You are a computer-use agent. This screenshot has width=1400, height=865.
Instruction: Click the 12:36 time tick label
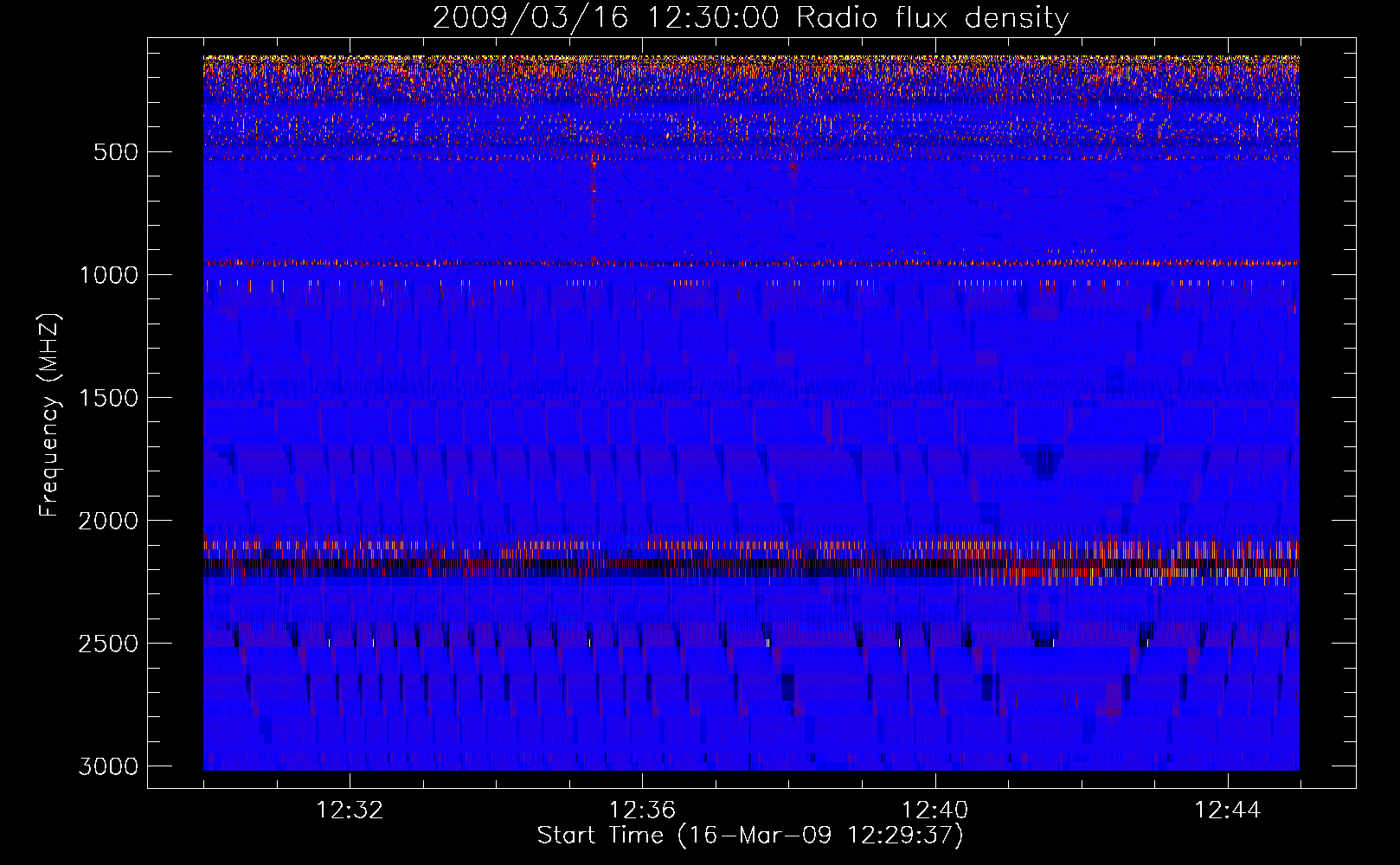(642, 811)
